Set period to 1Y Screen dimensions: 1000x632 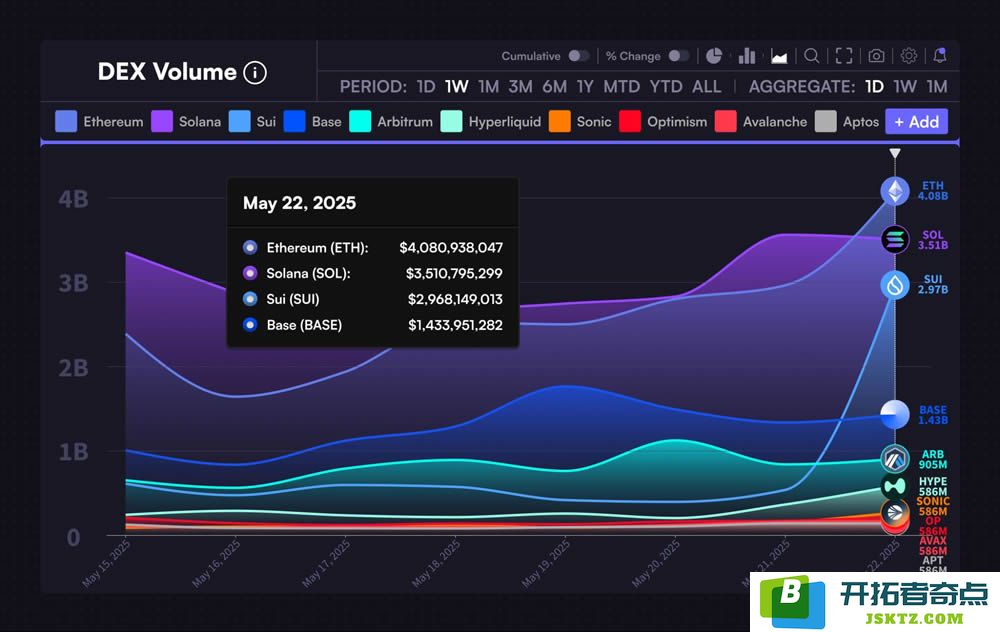[585, 87]
